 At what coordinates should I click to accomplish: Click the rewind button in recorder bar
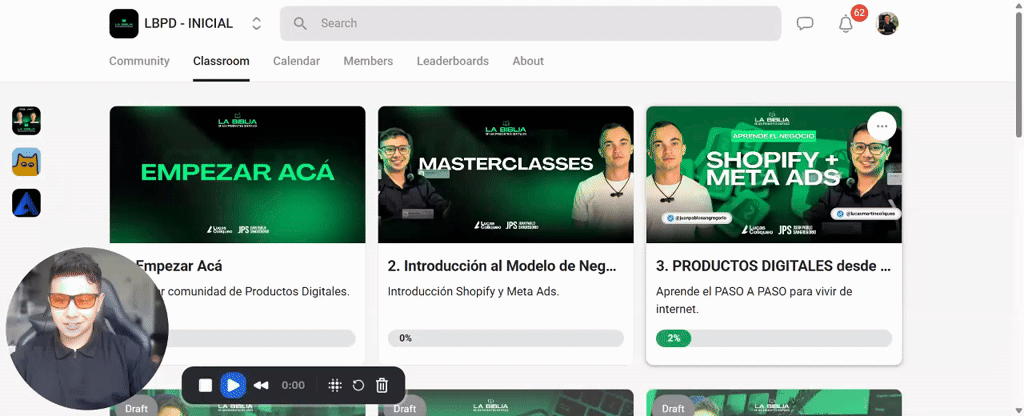point(261,385)
